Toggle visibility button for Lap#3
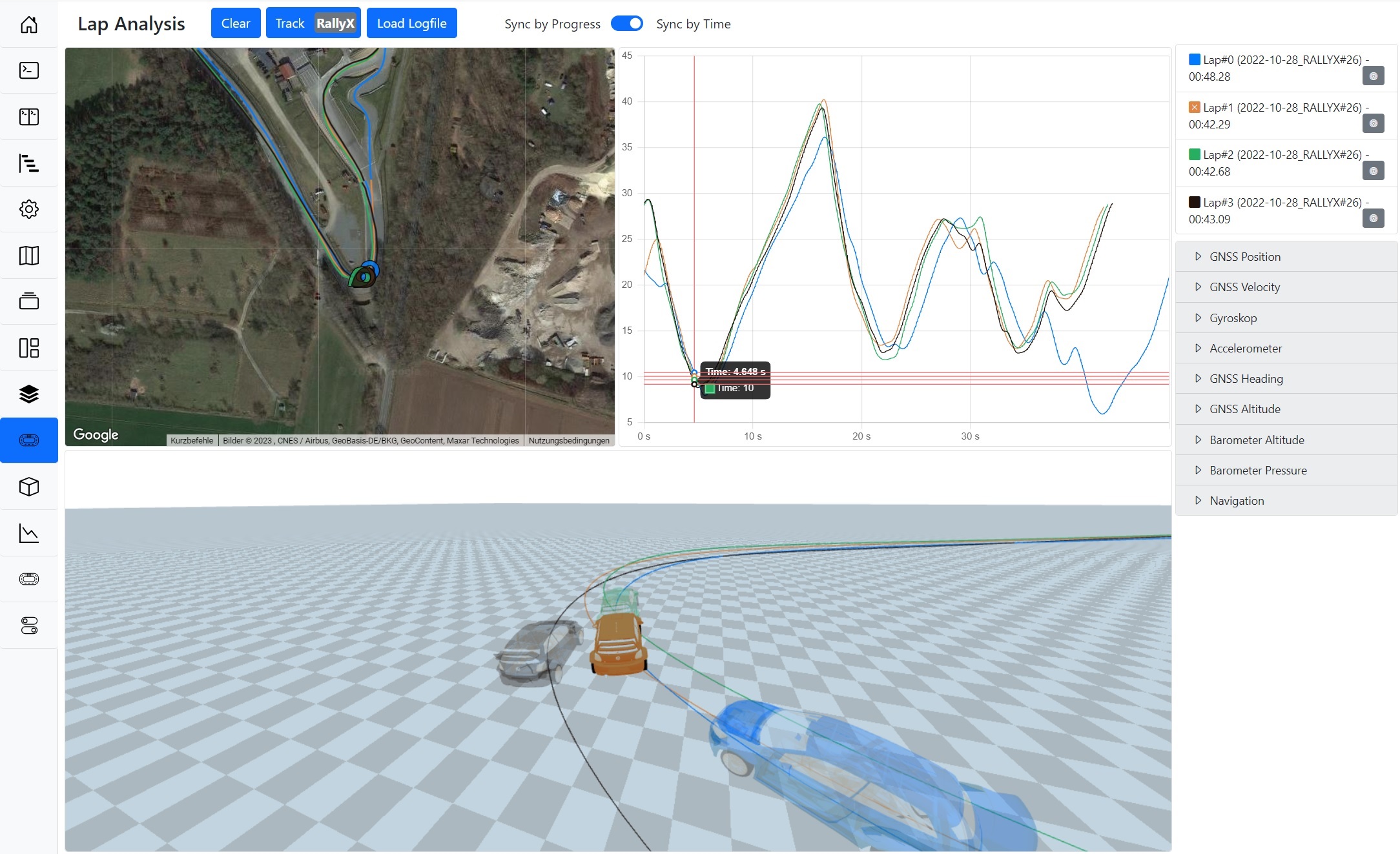 [x=1374, y=218]
